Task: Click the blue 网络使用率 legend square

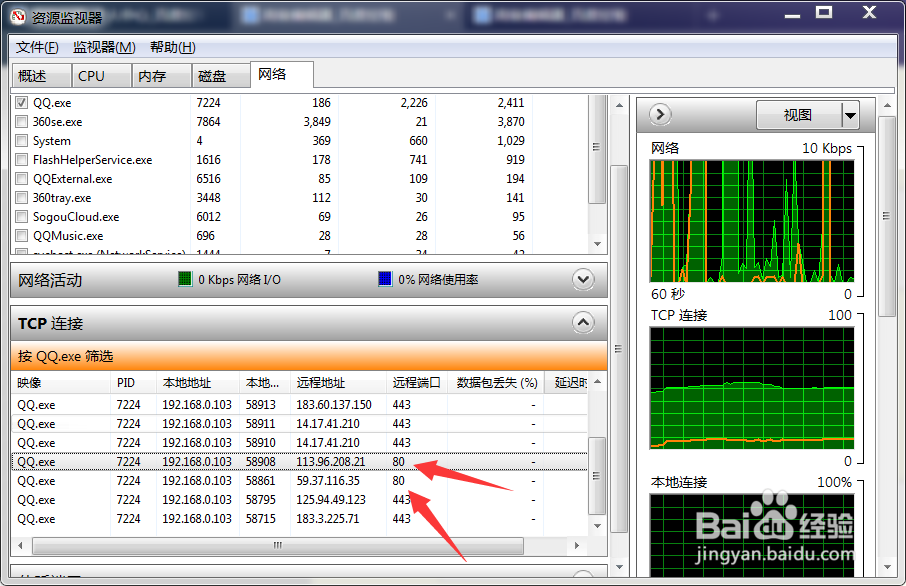Action: coord(385,279)
